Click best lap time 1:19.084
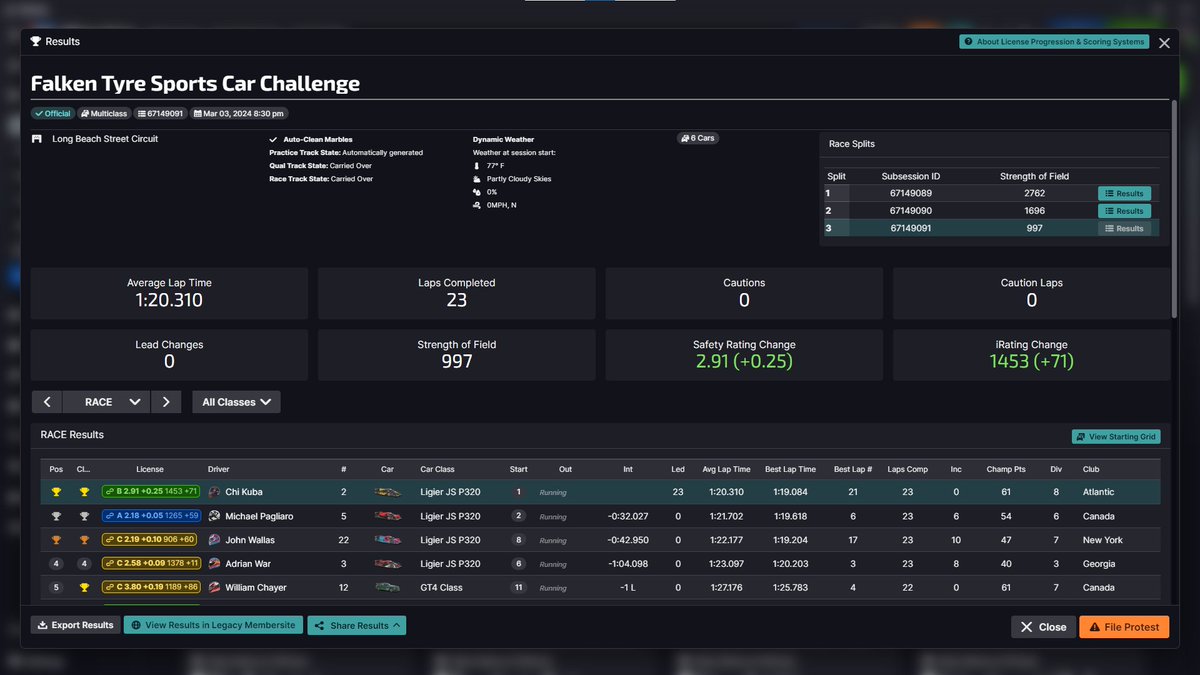Screen dimensions: 1200x675 tap(790, 492)
